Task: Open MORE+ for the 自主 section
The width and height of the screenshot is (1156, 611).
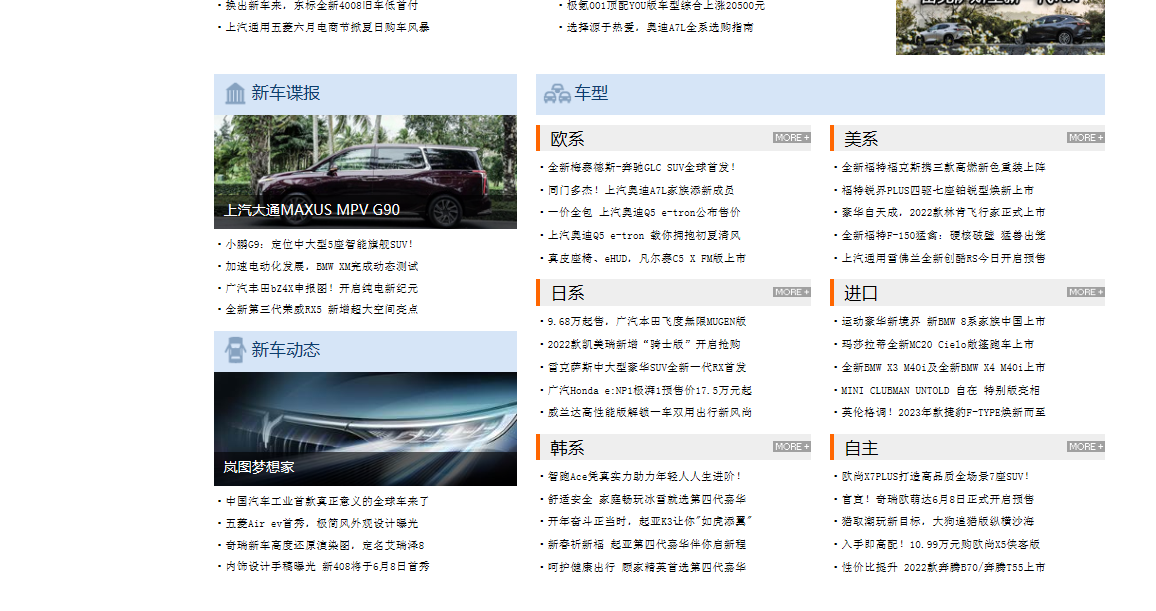Action: tap(1085, 447)
